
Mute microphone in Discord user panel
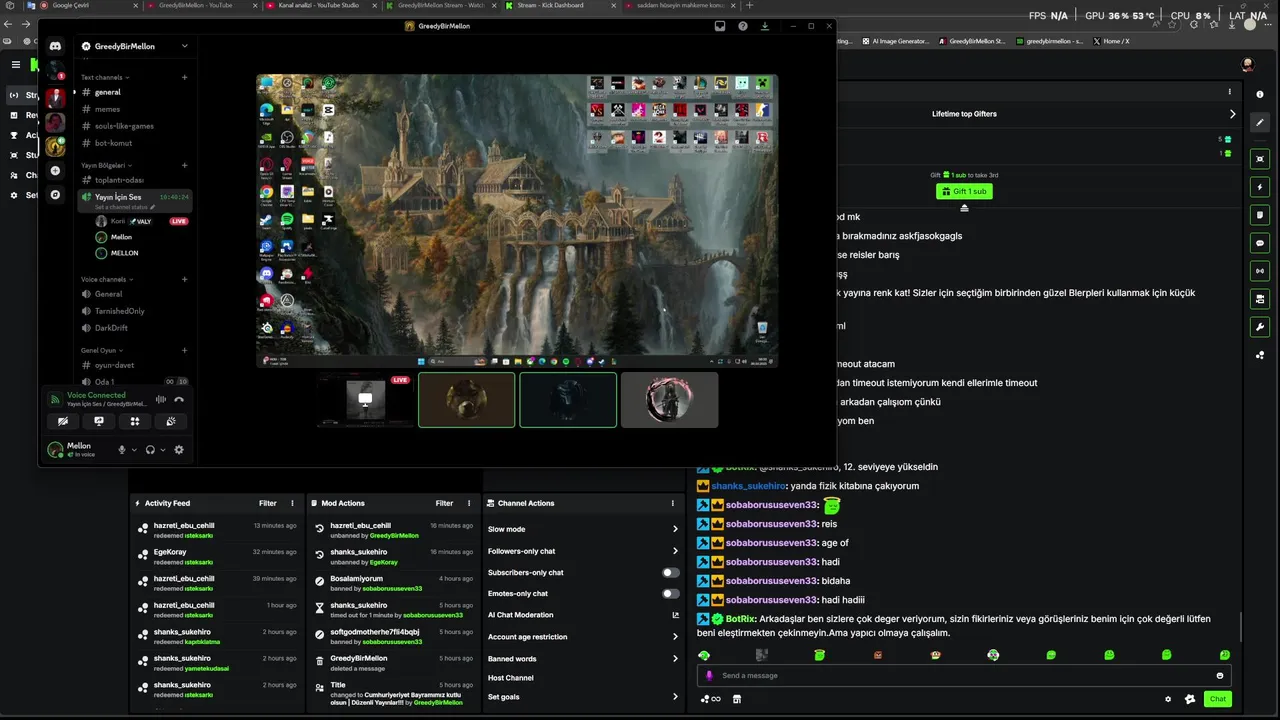coord(122,450)
